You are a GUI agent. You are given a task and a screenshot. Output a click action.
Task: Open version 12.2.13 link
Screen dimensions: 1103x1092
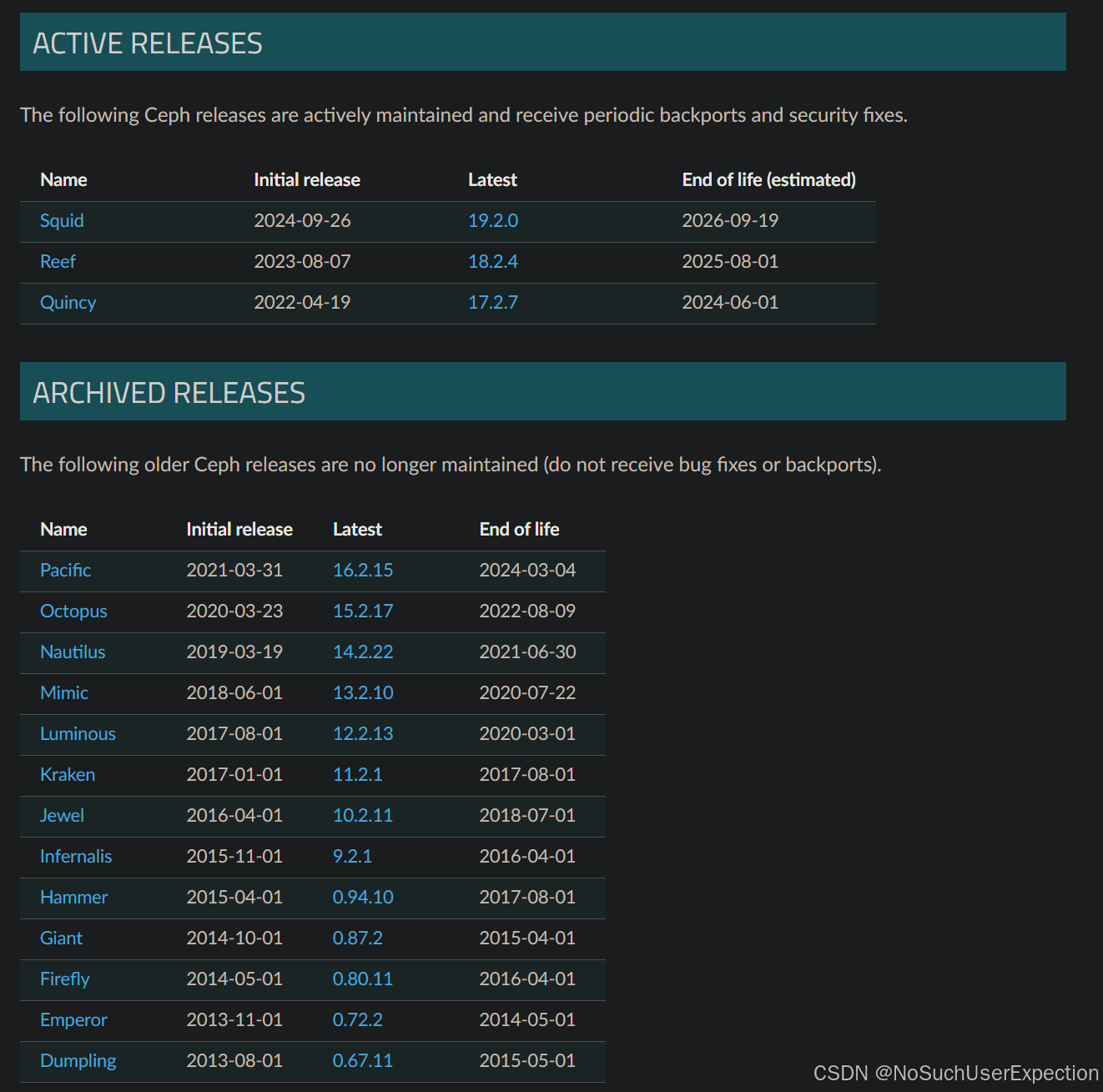point(363,734)
